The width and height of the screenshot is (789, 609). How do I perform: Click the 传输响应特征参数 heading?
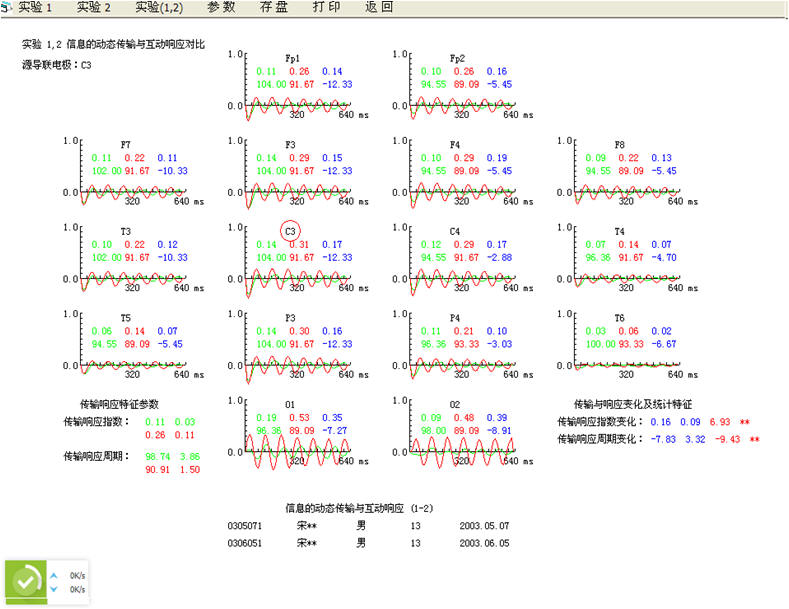[x=119, y=404]
